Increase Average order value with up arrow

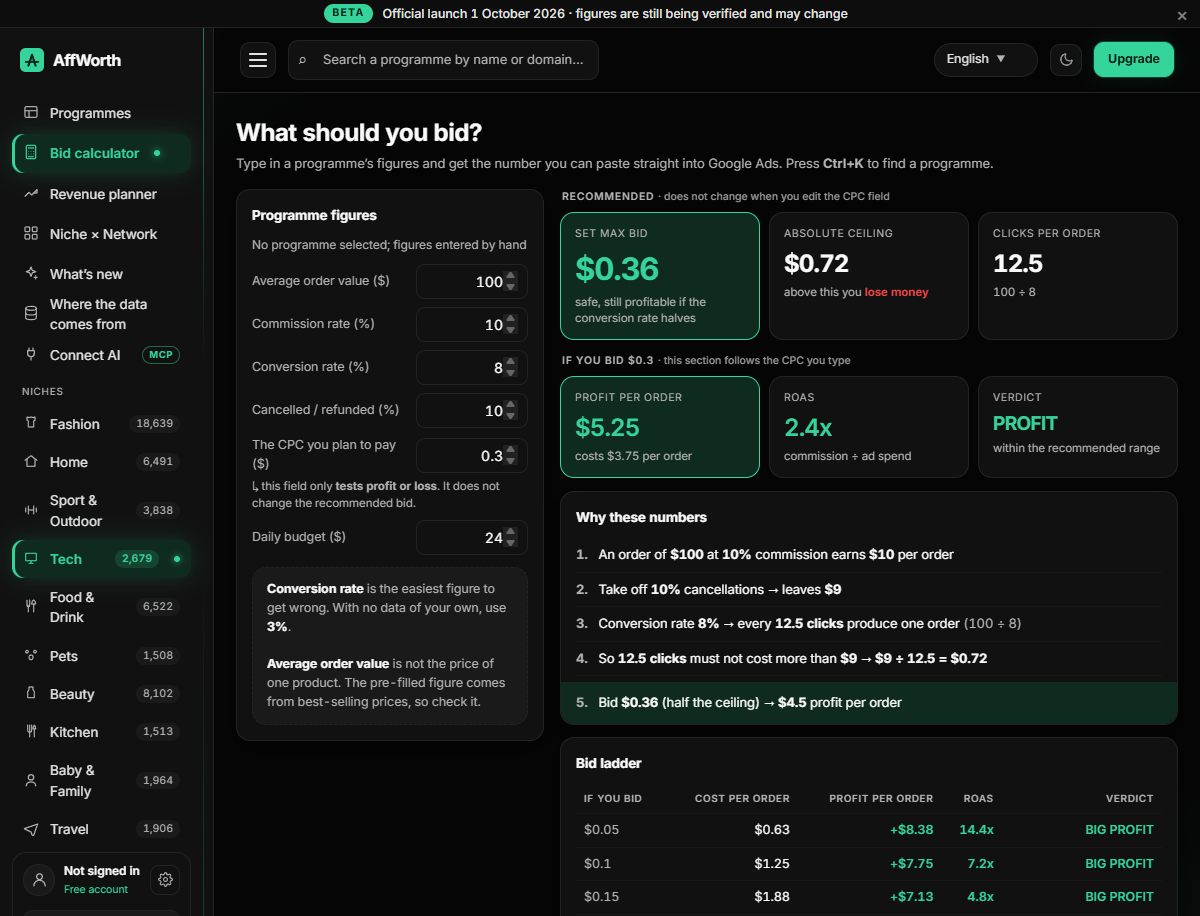(511, 276)
